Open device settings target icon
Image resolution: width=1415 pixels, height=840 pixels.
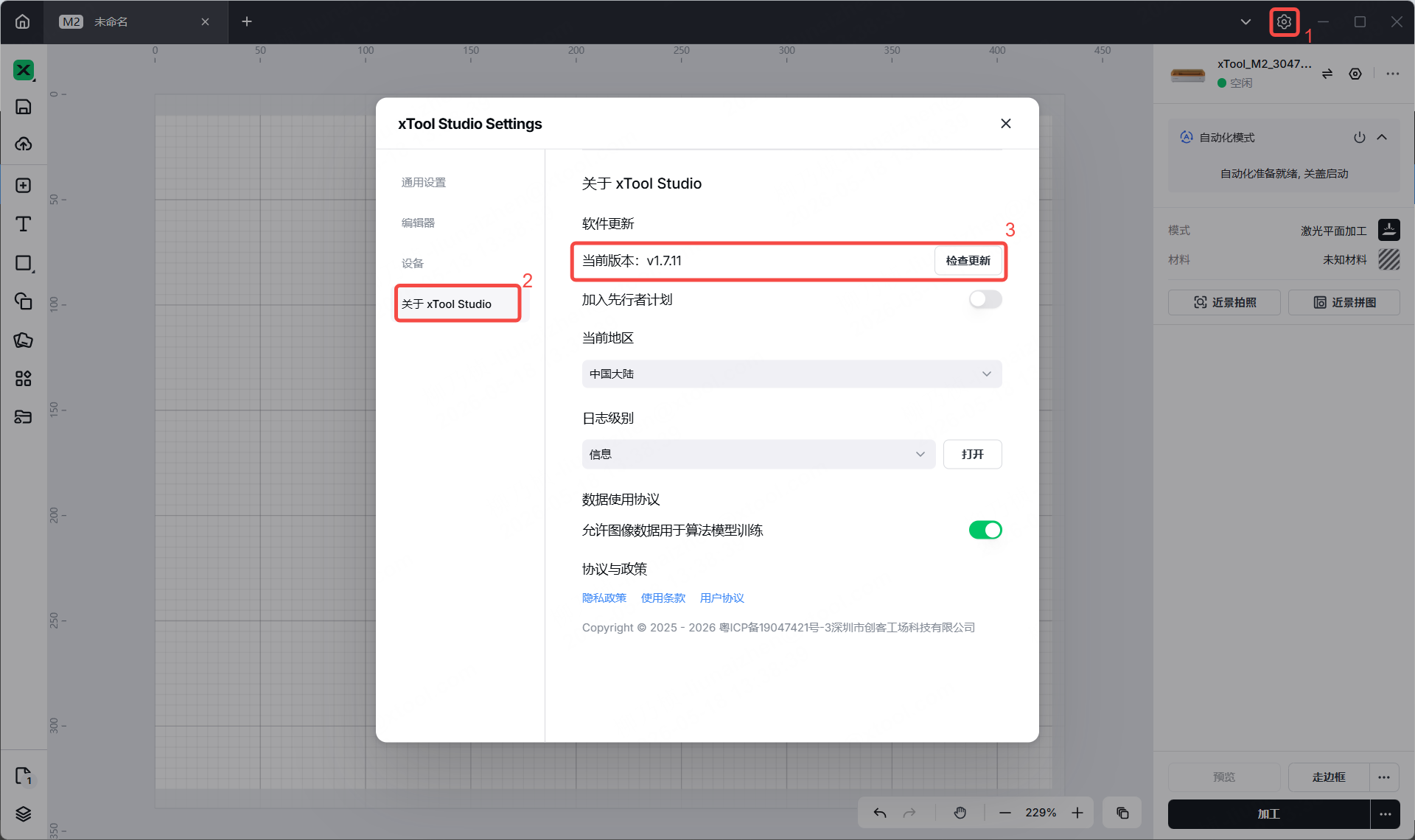coord(1355,74)
